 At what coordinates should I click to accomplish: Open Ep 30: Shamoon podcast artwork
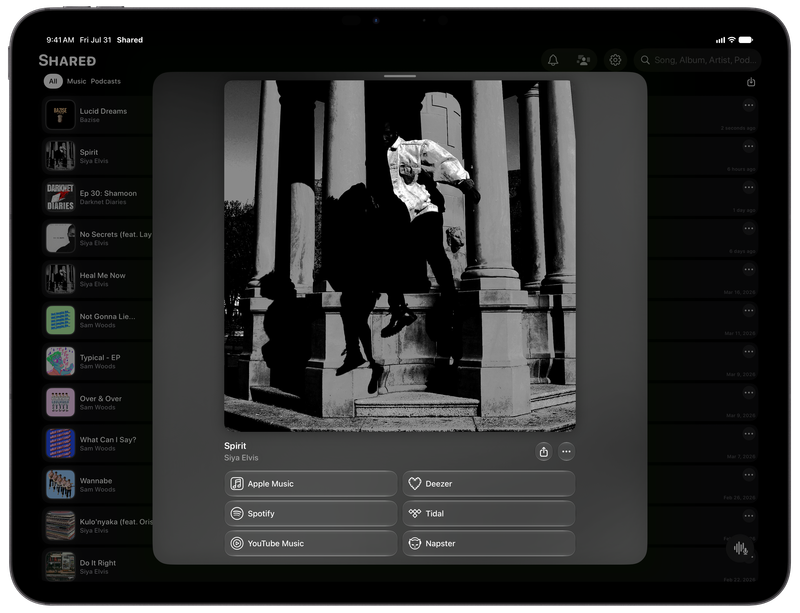pyautogui.click(x=60, y=197)
